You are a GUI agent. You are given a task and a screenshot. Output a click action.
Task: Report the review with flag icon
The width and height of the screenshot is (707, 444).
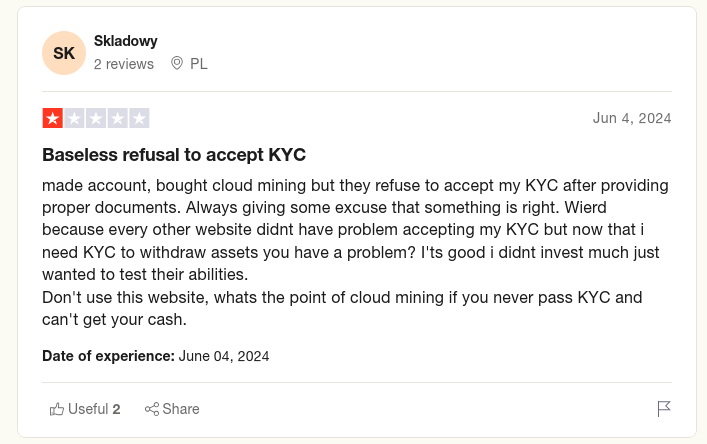tap(664, 408)
